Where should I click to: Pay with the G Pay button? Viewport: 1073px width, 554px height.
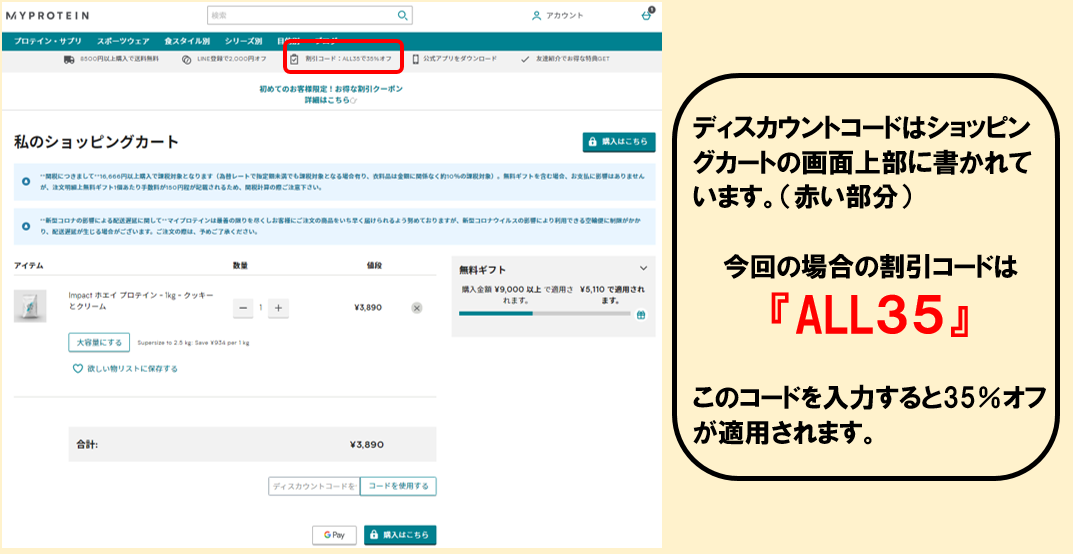pyautogui.click(x=335, y=535)
